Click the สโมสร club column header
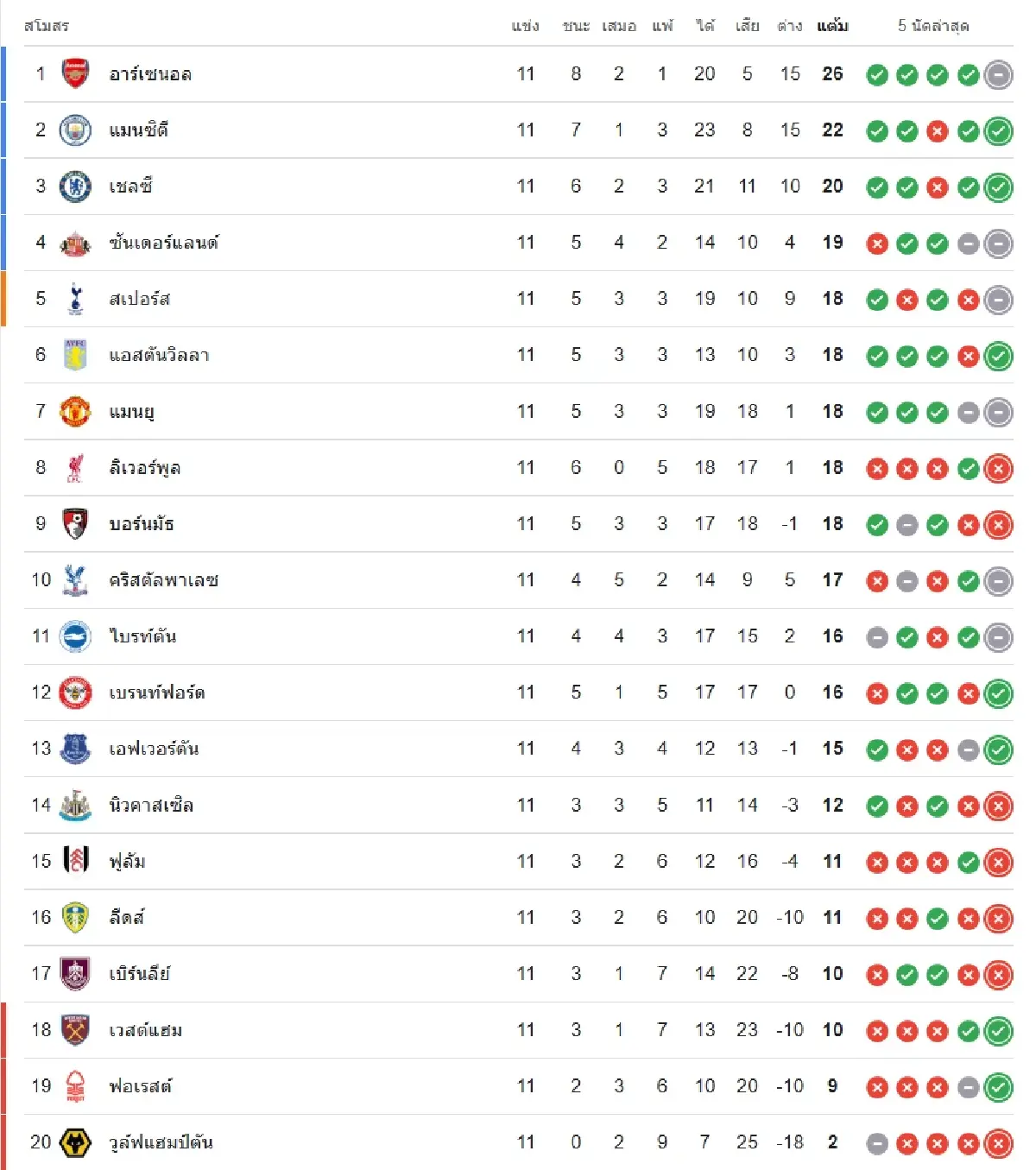This screenshot has width=1036, height=1170. (47, 26)
